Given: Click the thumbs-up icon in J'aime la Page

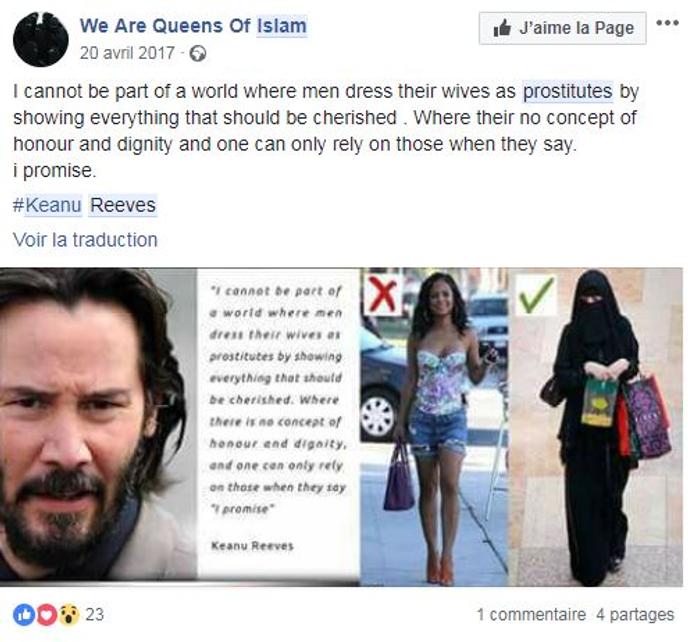Looking at the screenshot, I should pyautogui.click(x=502, y=28).
